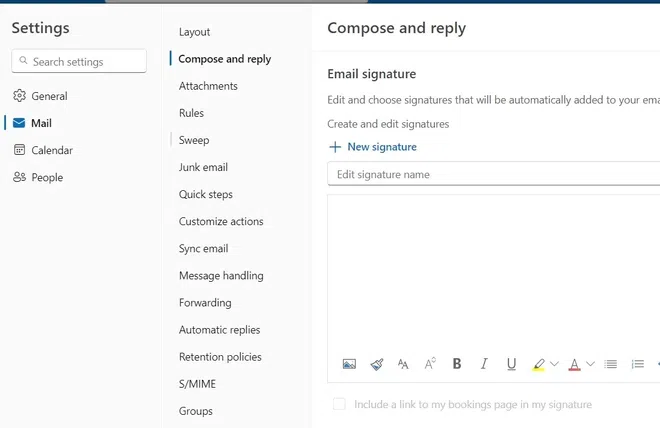
Task: Toggle italic formatting
Action: pyautogui.click(x=484, y=364)
